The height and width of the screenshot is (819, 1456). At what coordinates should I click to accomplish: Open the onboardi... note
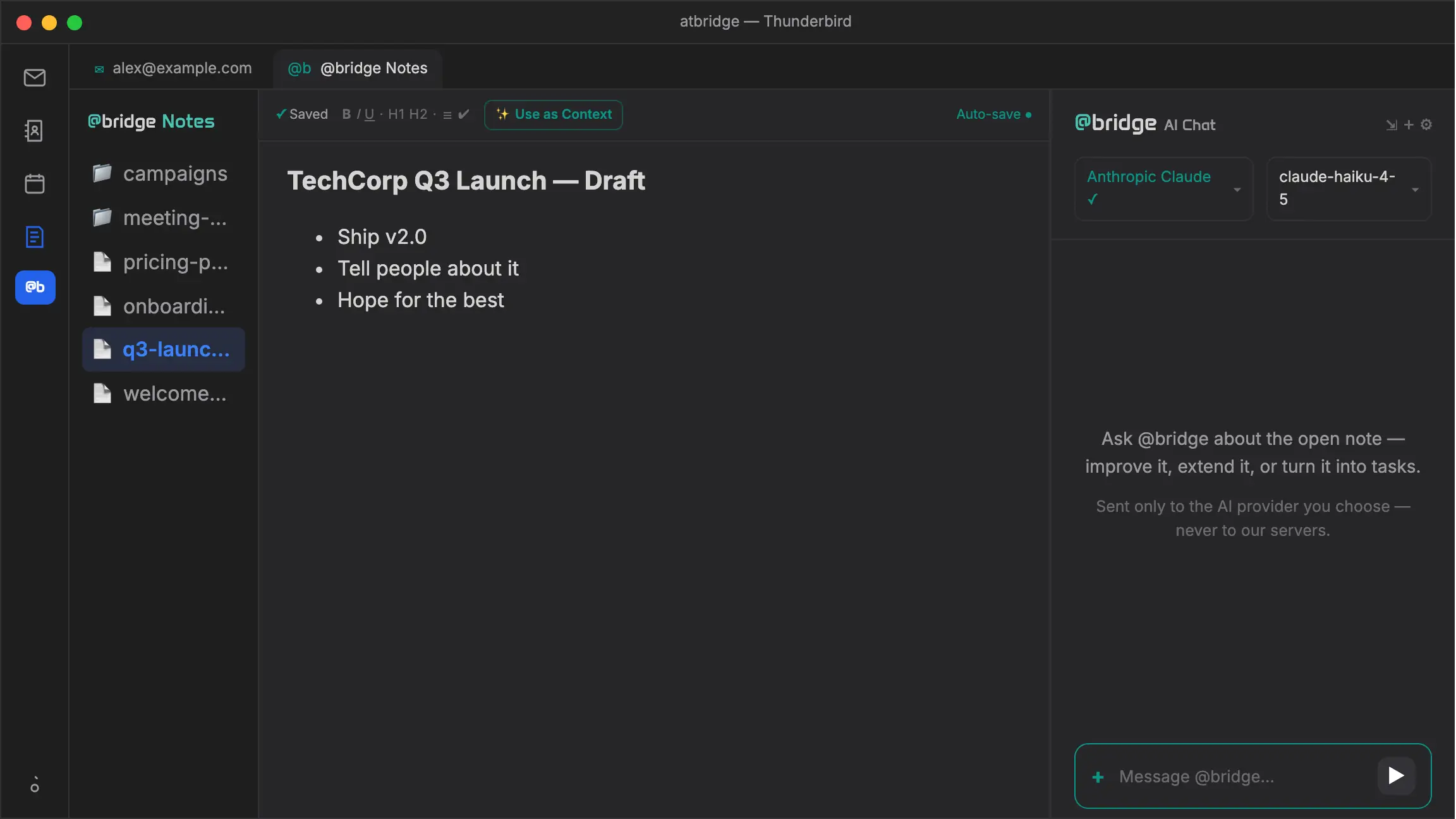(164, 306)
